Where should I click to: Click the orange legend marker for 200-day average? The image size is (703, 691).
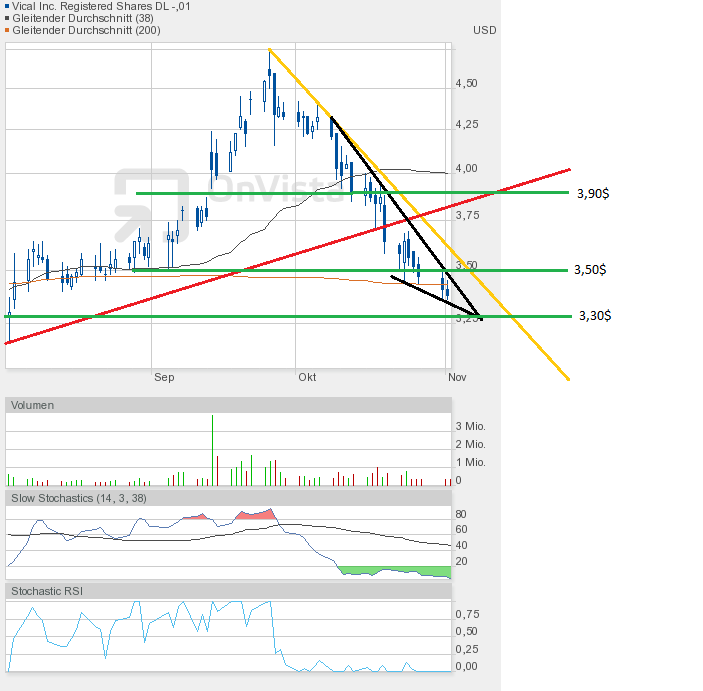[x=7, y=30]
